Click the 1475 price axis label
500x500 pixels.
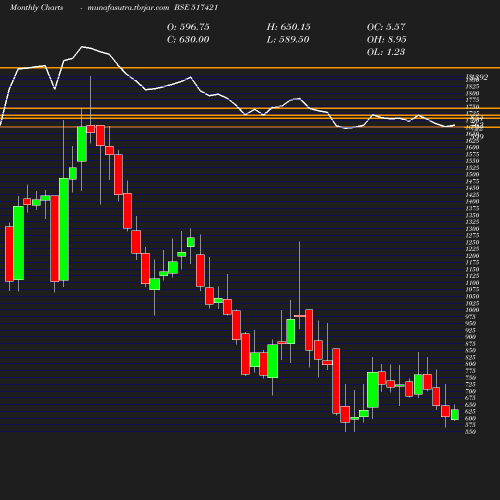[472, 181]
